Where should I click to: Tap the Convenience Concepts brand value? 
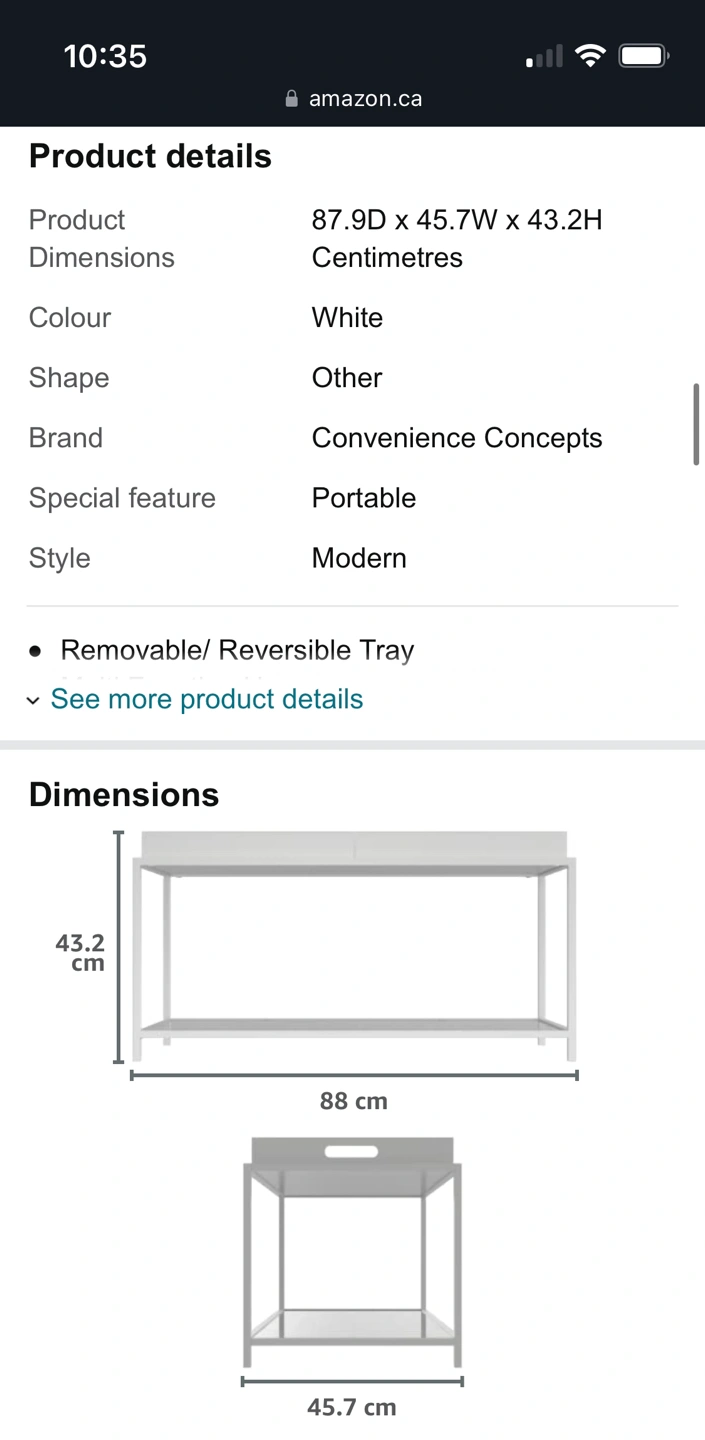(456, 438)
